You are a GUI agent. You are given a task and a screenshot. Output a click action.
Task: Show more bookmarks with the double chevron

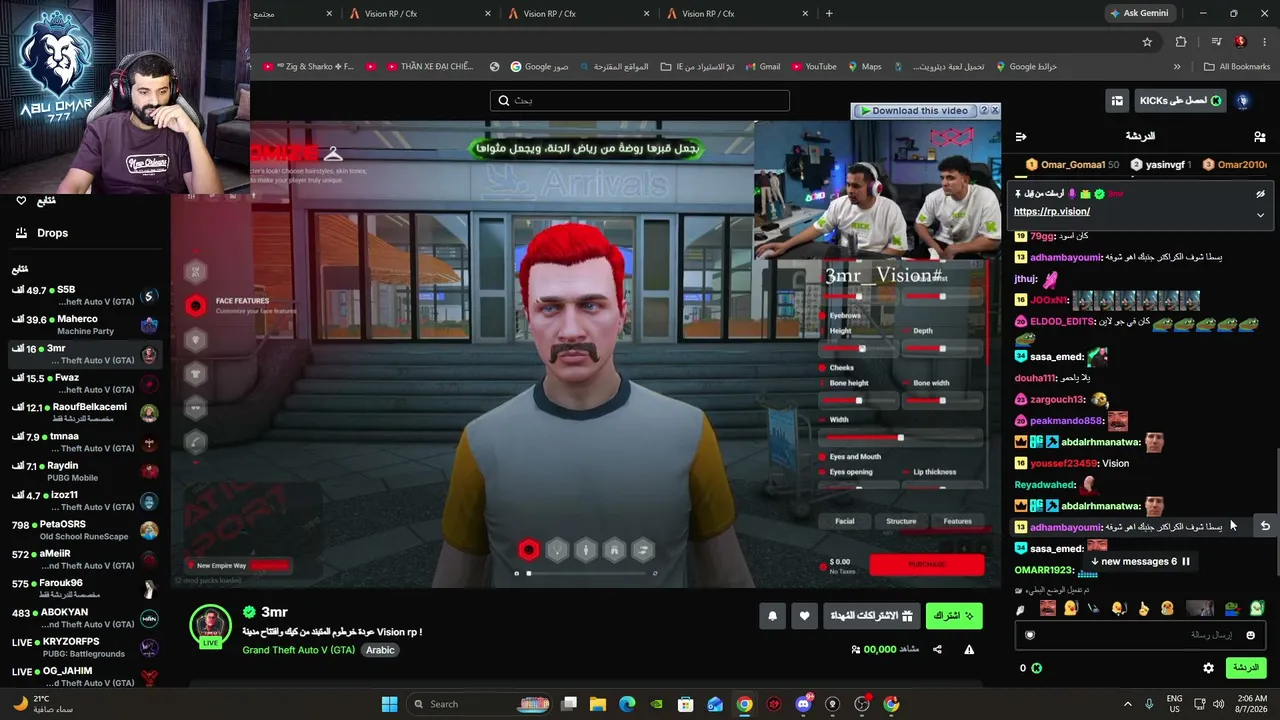pos(1177,67)
